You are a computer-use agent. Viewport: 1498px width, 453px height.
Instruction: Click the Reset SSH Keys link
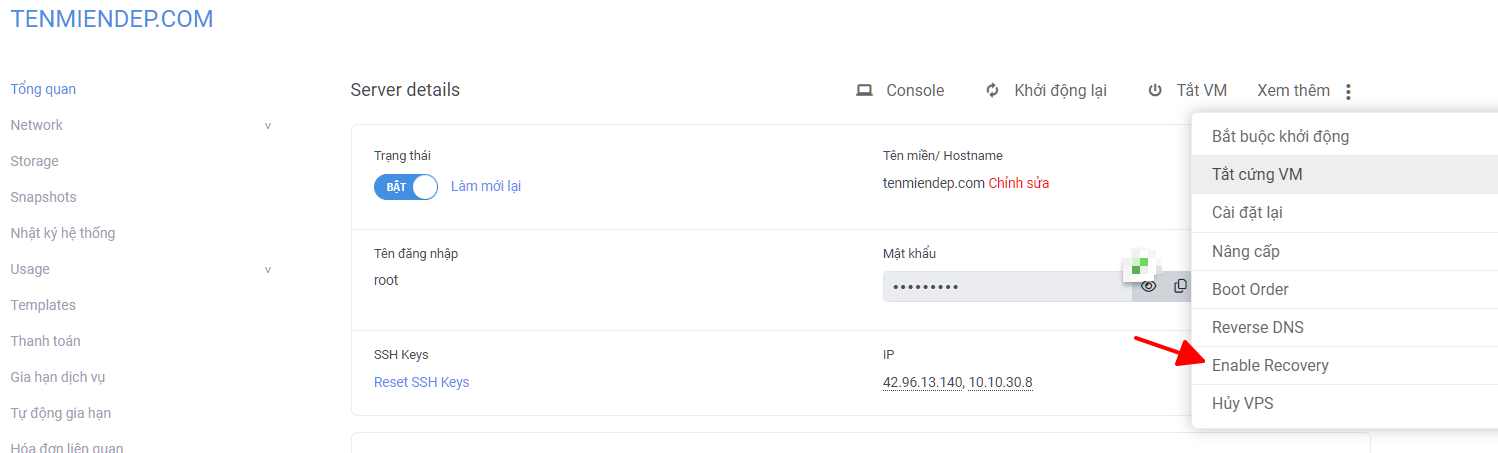tap(421, 382)
